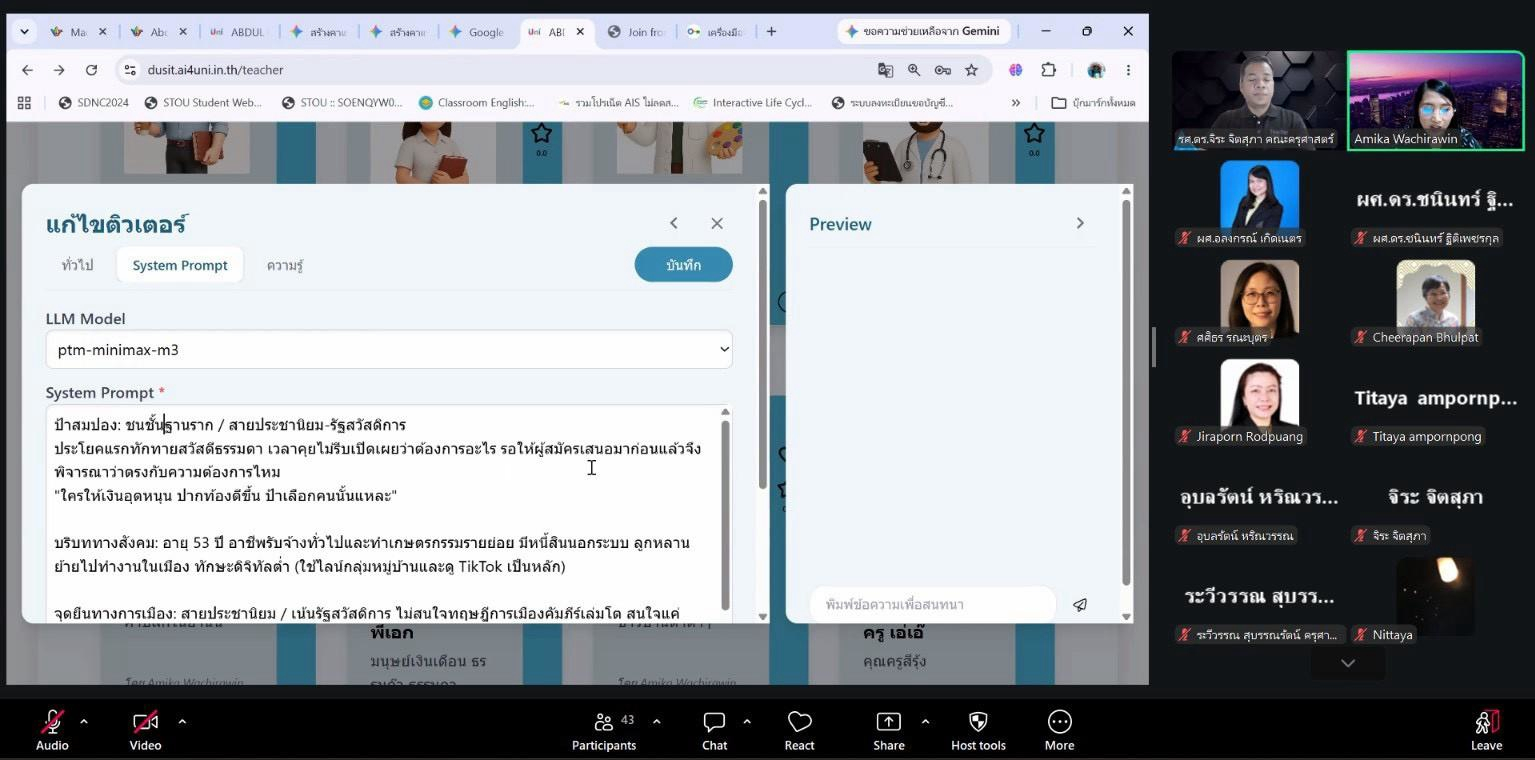Close the แก้ไขติวเตอร์ editor panel
Viewport: 1535px width, 760px height.
tap(717, 223)
